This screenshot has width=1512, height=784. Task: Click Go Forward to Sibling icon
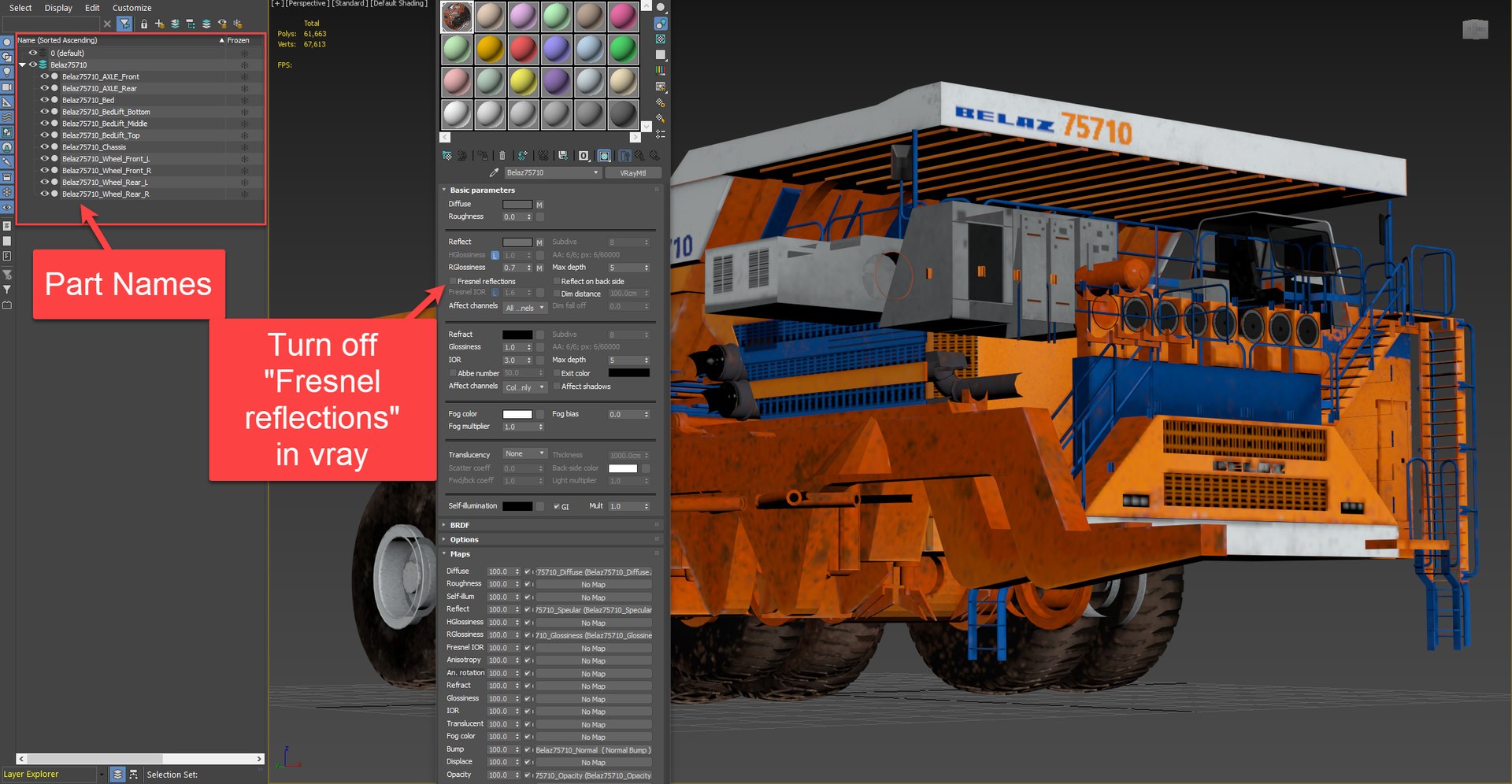tap(654, 156)
